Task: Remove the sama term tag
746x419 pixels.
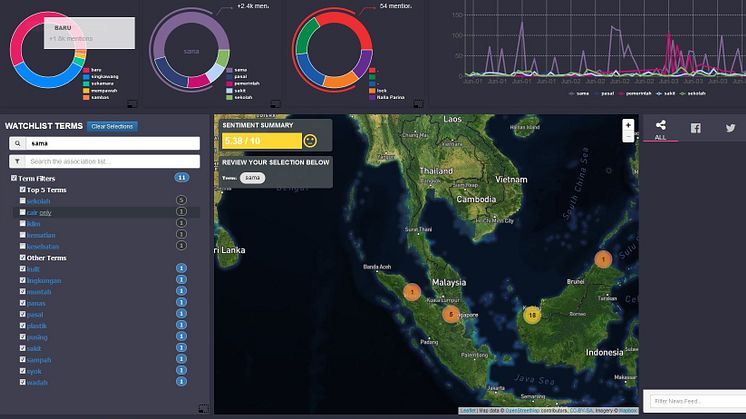Action: click(252, 178)
